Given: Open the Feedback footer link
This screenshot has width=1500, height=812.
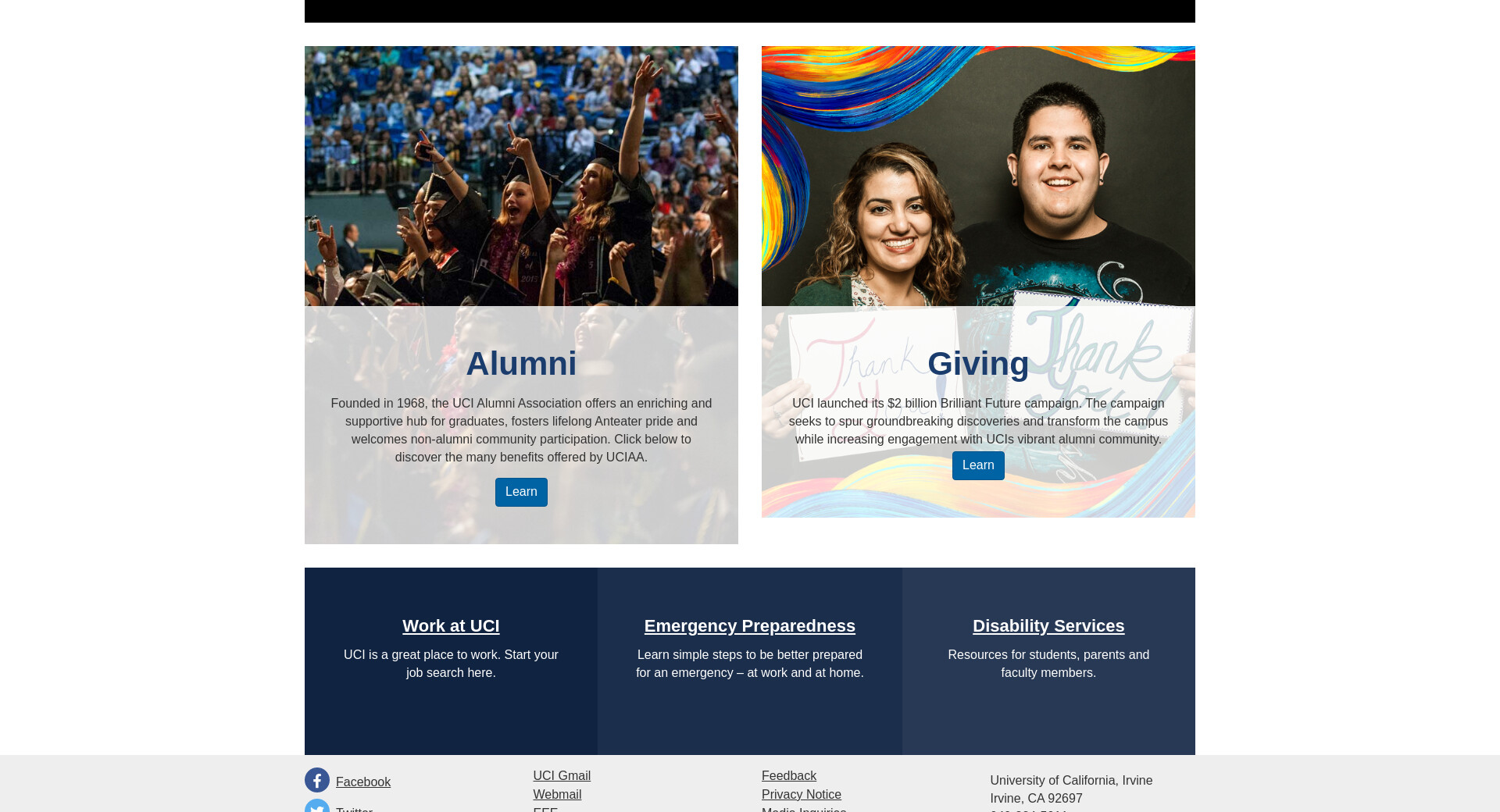Looking at the screenshot, I should tap(789, 775).
